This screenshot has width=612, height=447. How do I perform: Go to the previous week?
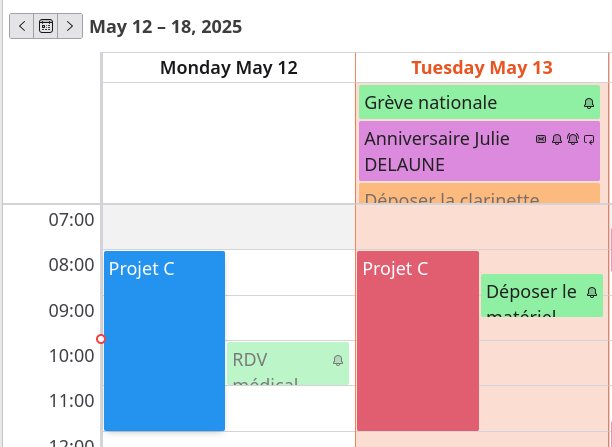point(21,26)
